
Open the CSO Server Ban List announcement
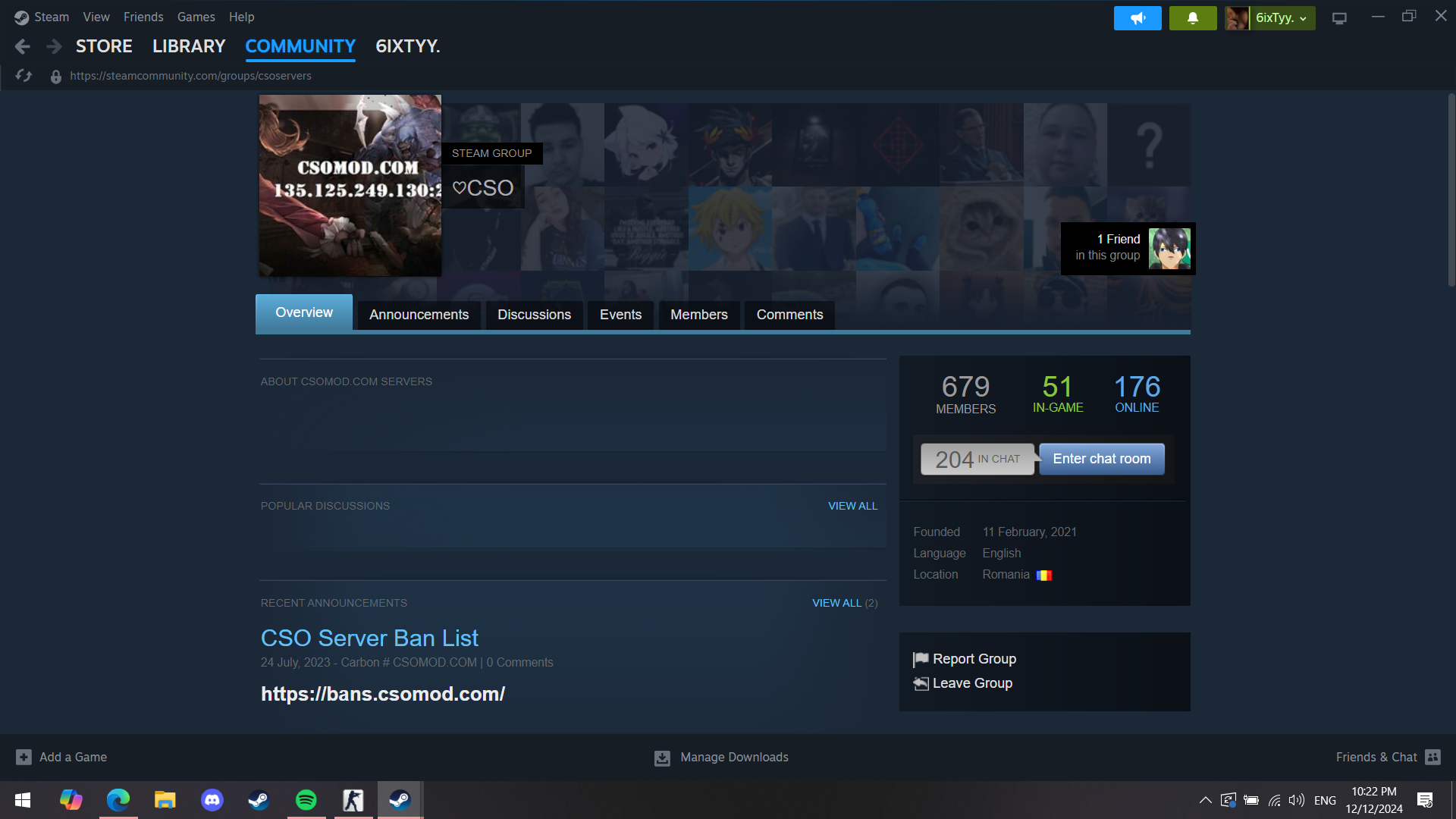[x=369, y=638]
